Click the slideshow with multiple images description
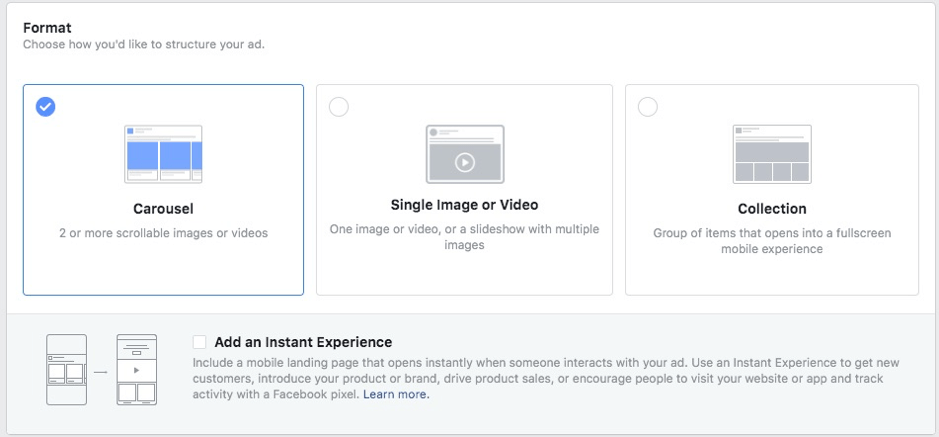This screenshot has height=437, width=939. 465,237
